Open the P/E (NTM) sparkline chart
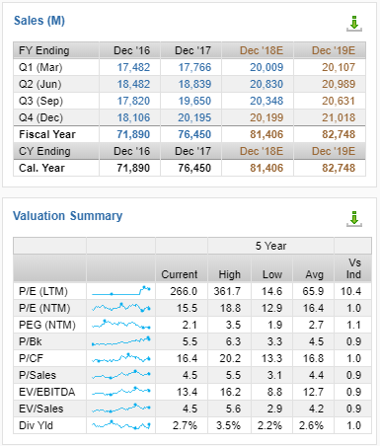Viewport: 380px width, 446px height. (x=121, y=308)
